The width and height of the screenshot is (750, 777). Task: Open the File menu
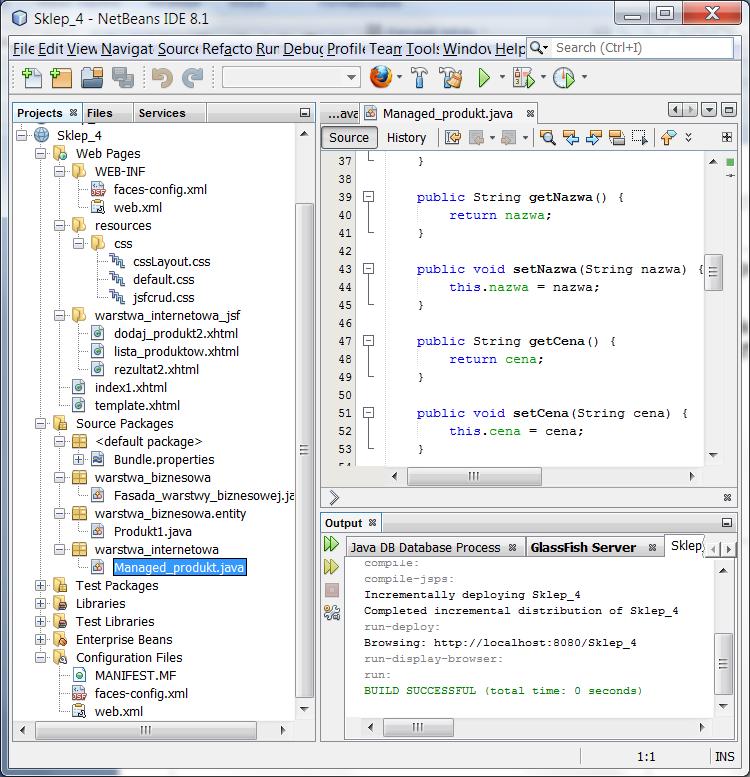[24, 49]
